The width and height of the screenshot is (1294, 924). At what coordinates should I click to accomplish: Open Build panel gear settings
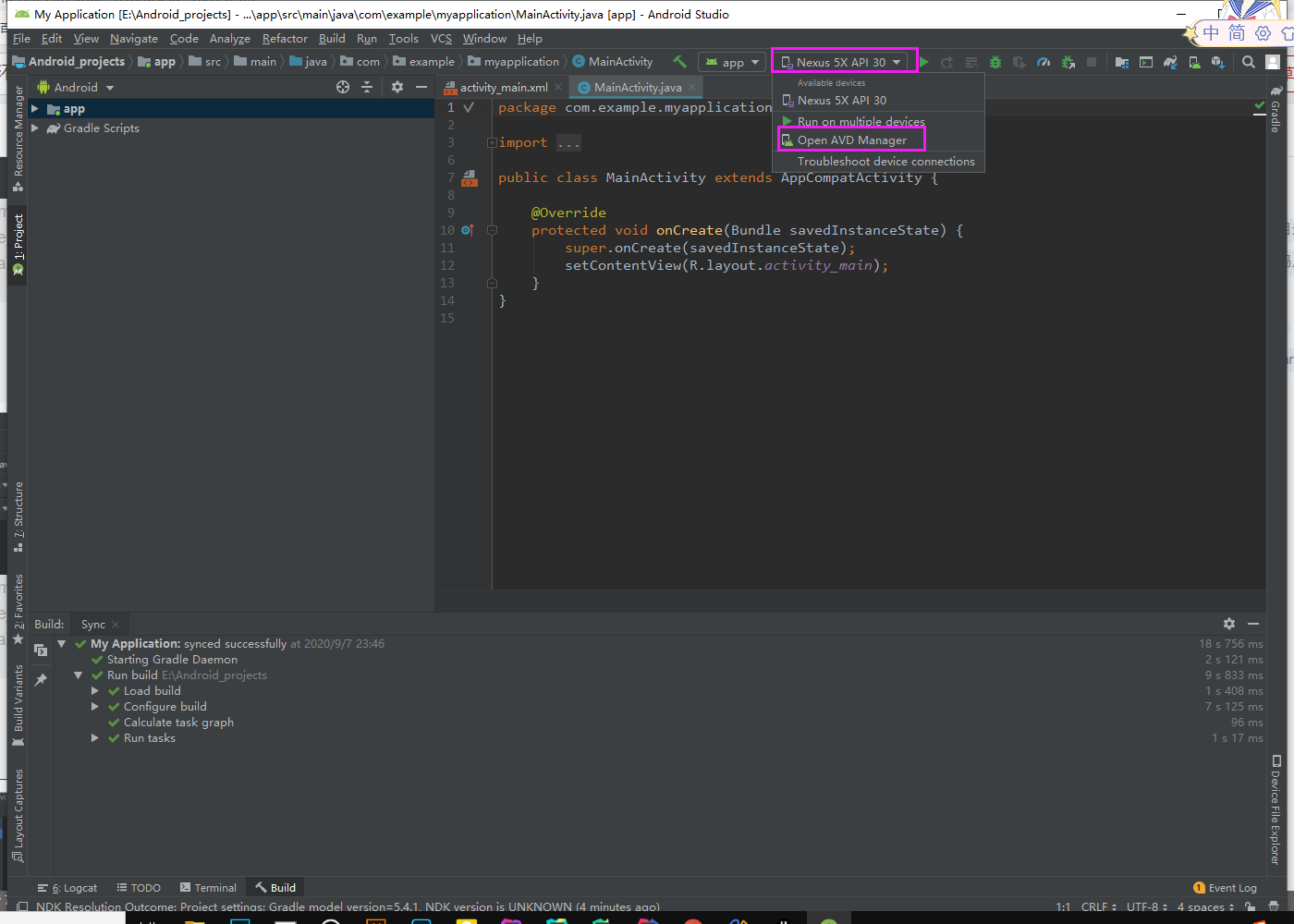1229,624
